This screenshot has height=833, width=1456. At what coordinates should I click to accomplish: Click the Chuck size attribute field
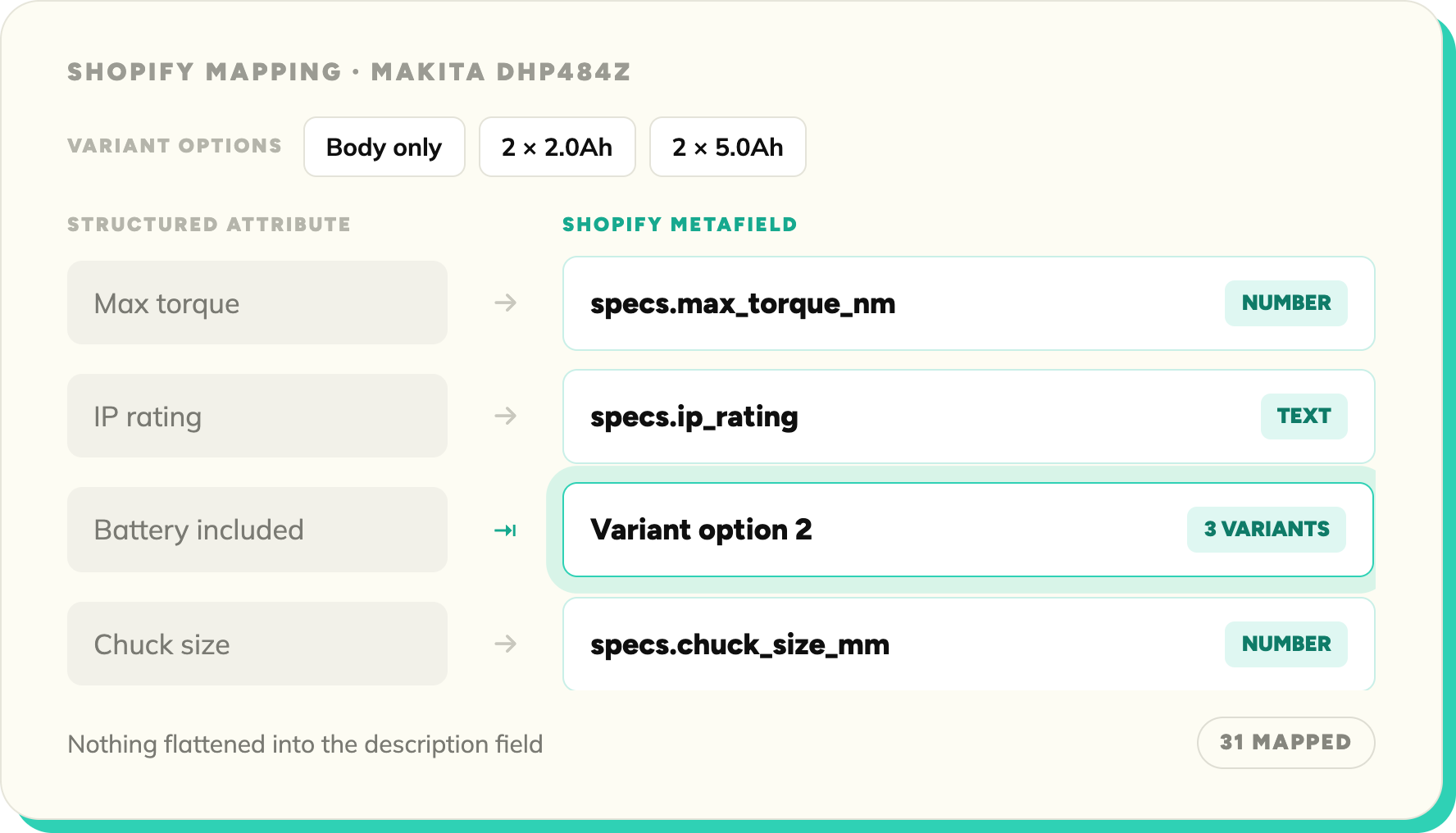257,644
